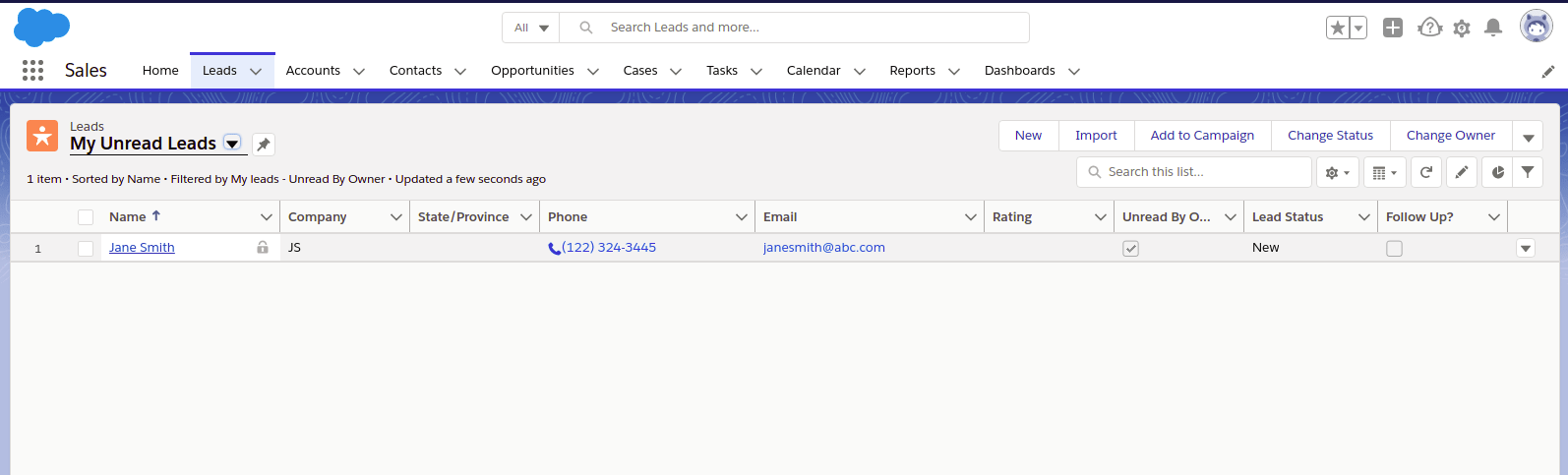The image size is (1568, 475).
Task: Click the JS company cell
Action: coord(344,248)
